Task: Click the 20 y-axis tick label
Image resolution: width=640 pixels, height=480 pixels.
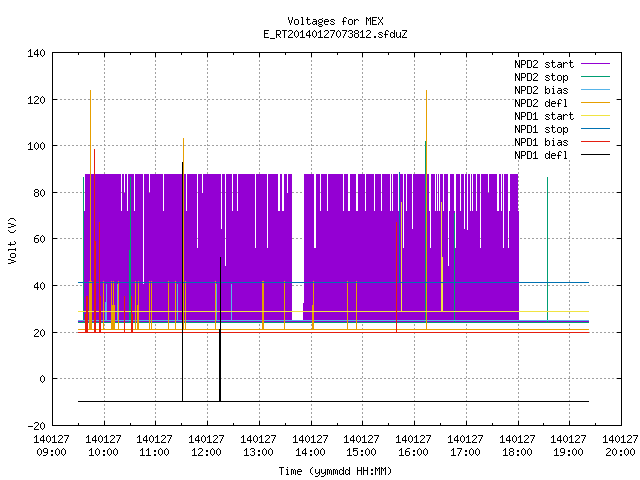Action: tap(39, 333)
